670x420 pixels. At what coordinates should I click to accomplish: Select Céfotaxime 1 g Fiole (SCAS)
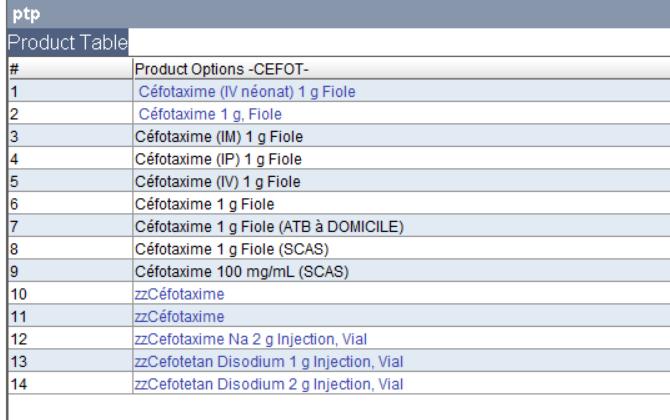[x=231, y=249]
